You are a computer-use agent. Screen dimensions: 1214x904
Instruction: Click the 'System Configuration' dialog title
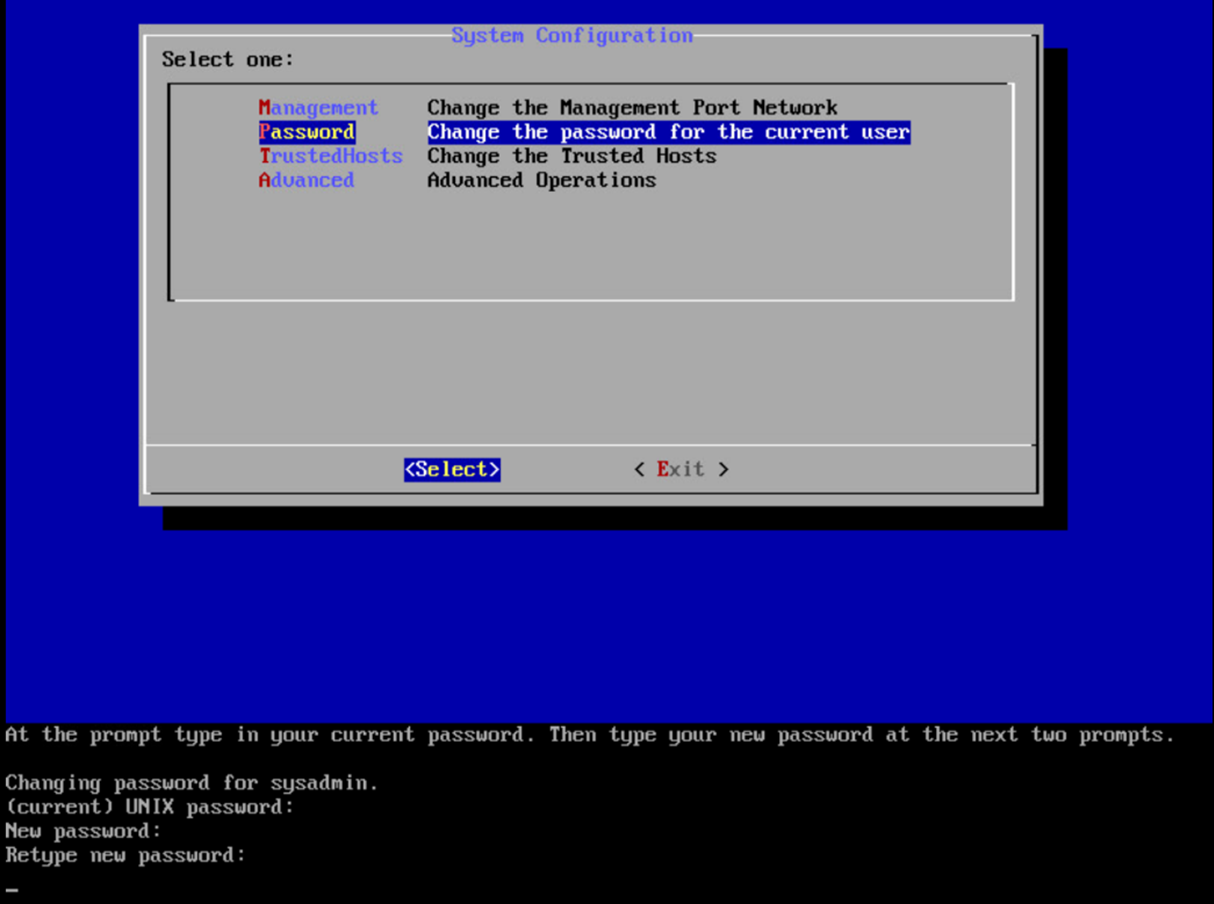tap(571, 35)
